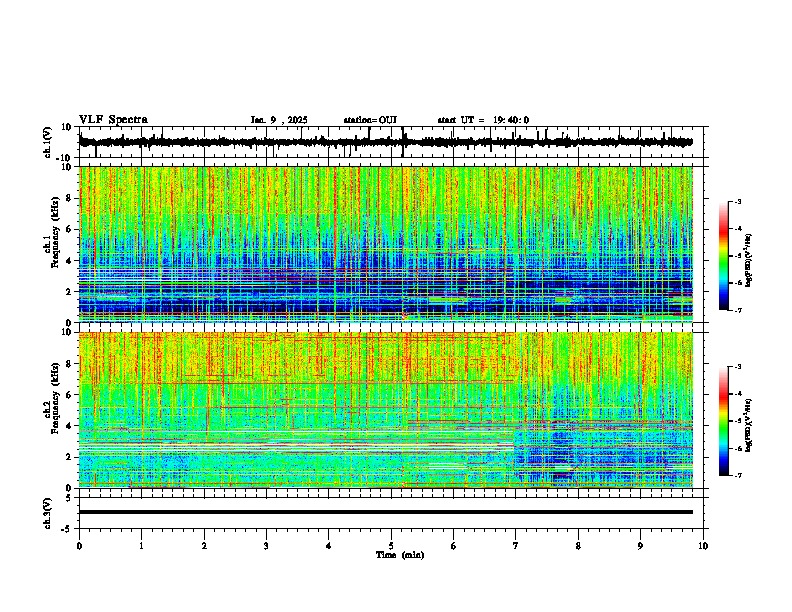Click inside the ch.1 spectrogram panel
The height and width of the screenshot is (612, 792).
(386, 244)
